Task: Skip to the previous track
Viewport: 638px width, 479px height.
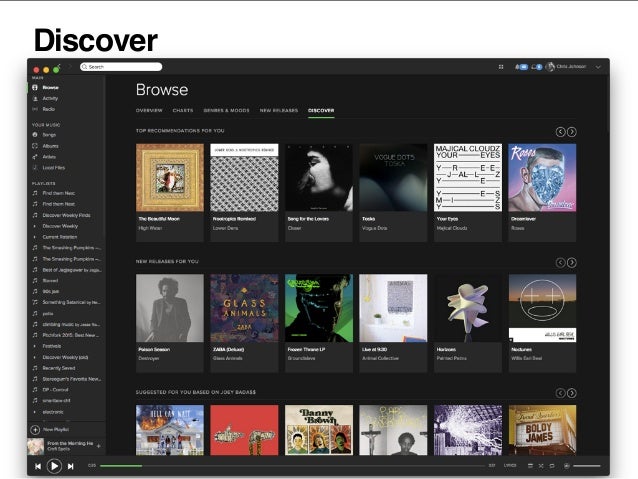Action: click(38, 466)
